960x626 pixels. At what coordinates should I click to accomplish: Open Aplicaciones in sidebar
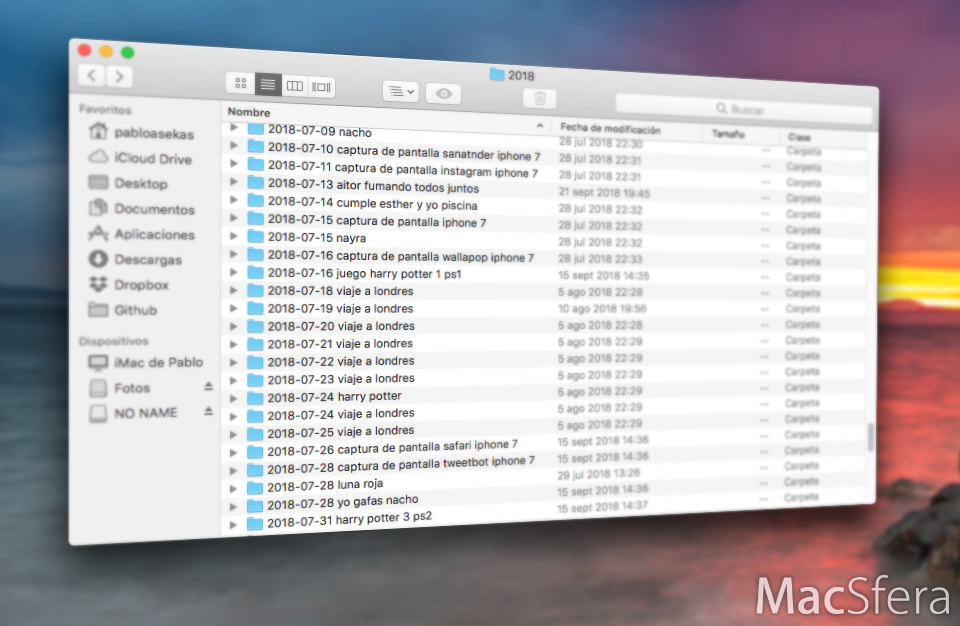[x=142, y=234]
